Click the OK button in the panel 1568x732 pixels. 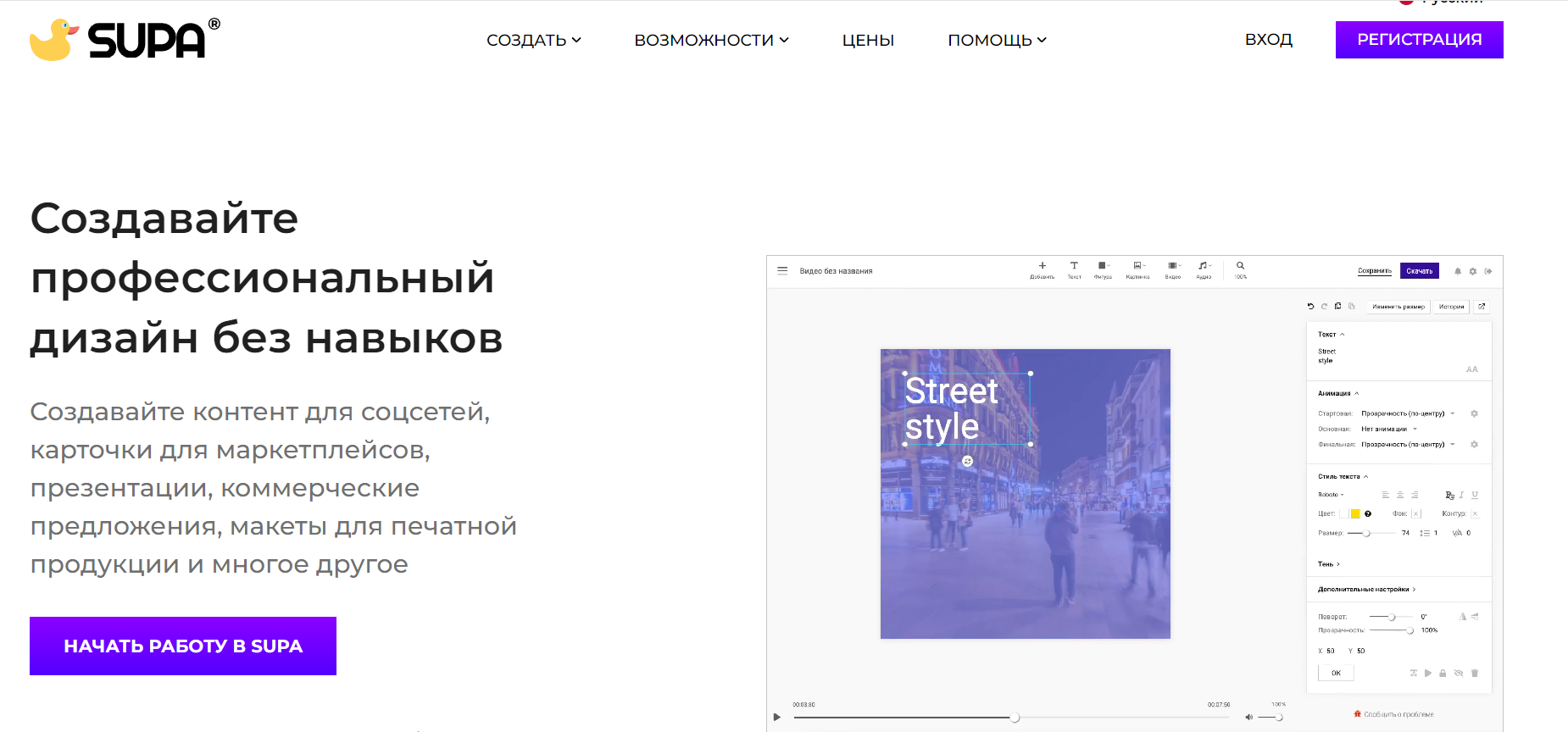(x=1336, y=673)
